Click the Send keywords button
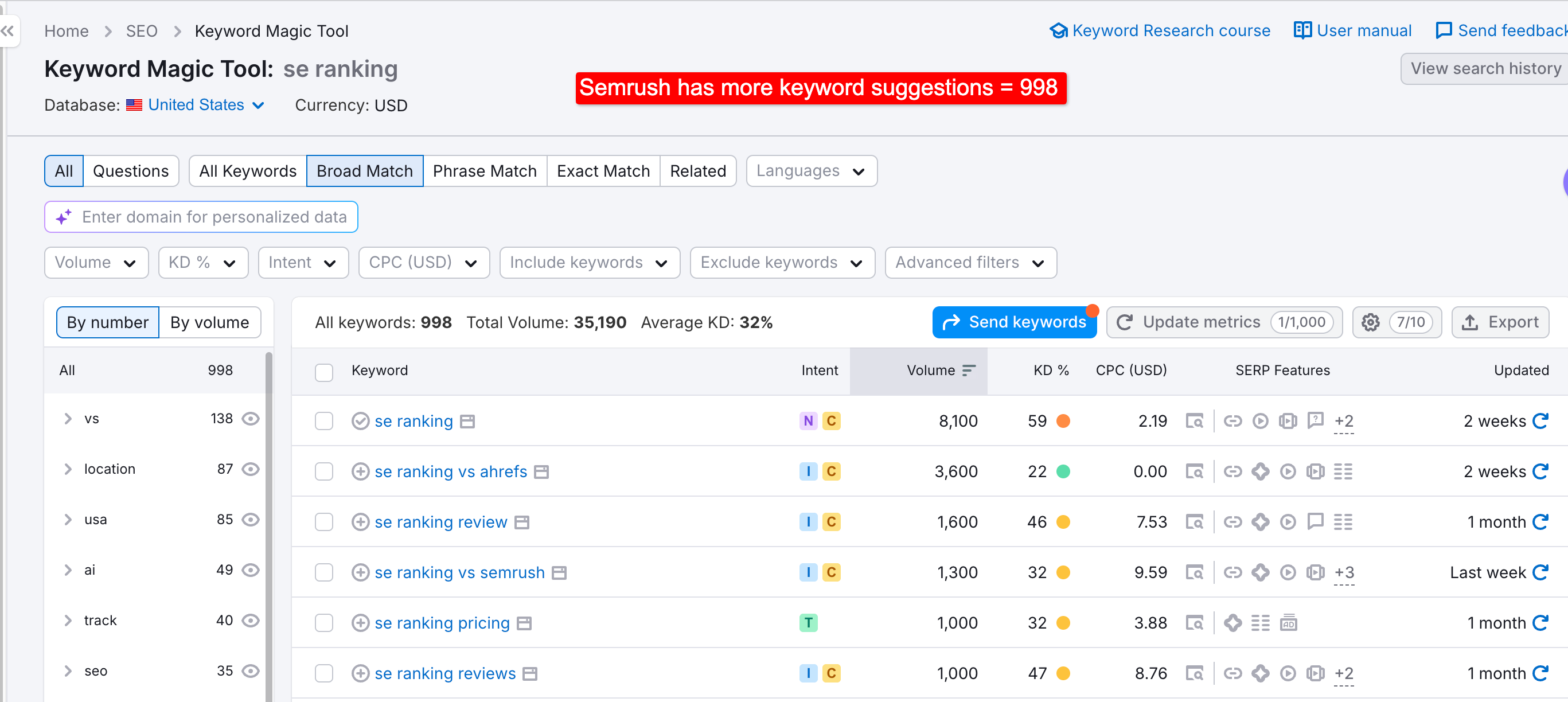Viewport: 1568px width, 702px height. [1014, 322]
